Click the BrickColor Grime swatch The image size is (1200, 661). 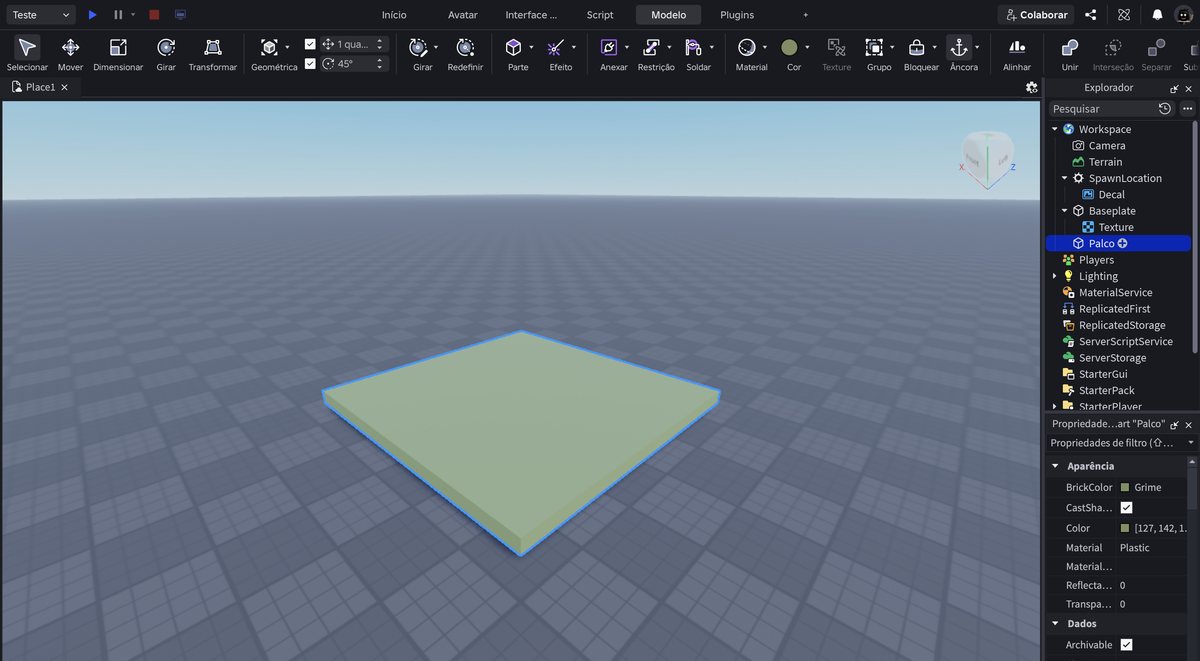pyautogui.click(x=1125, y=488)
